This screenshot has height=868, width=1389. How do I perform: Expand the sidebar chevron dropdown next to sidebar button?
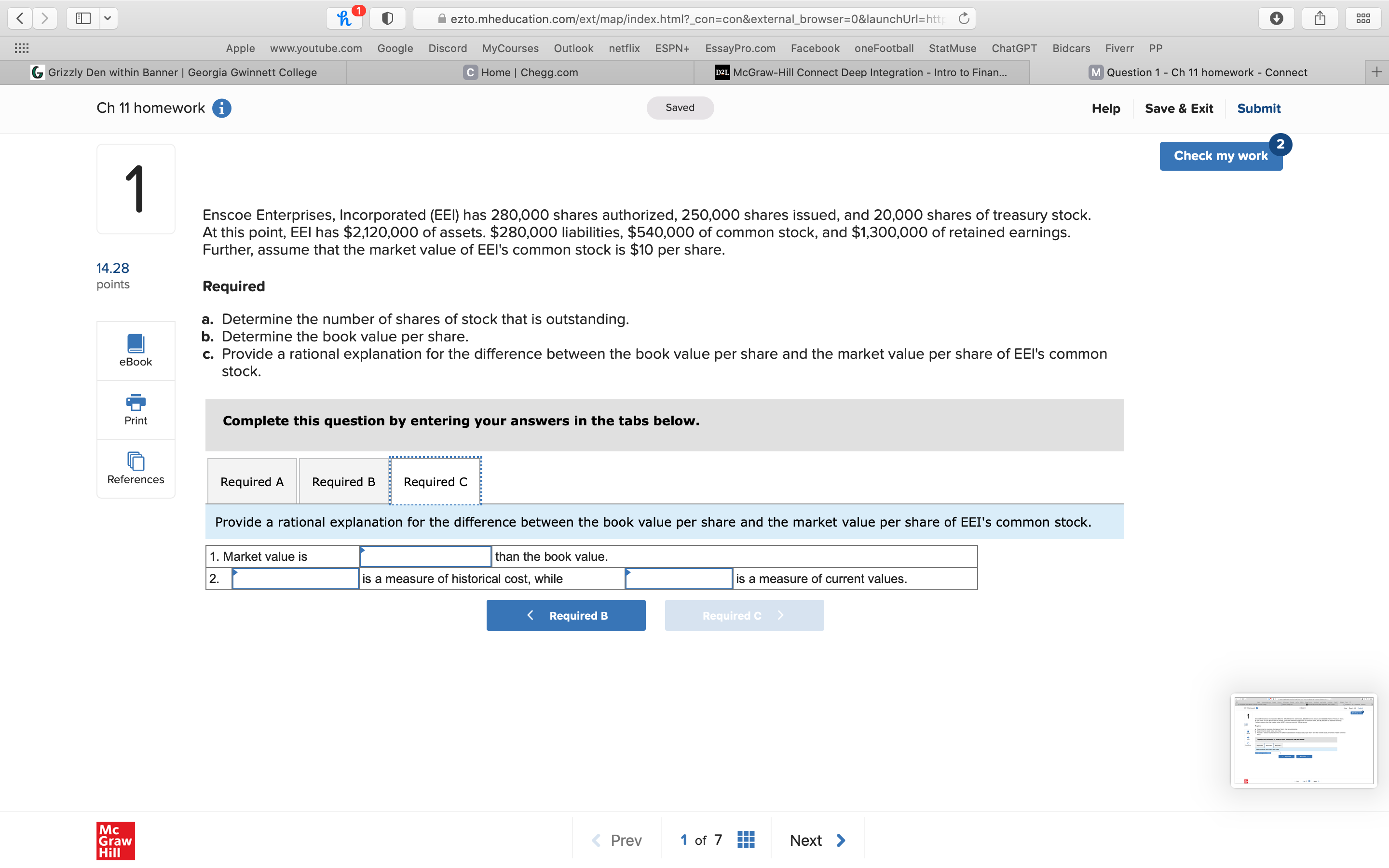[x=108, y=18]
